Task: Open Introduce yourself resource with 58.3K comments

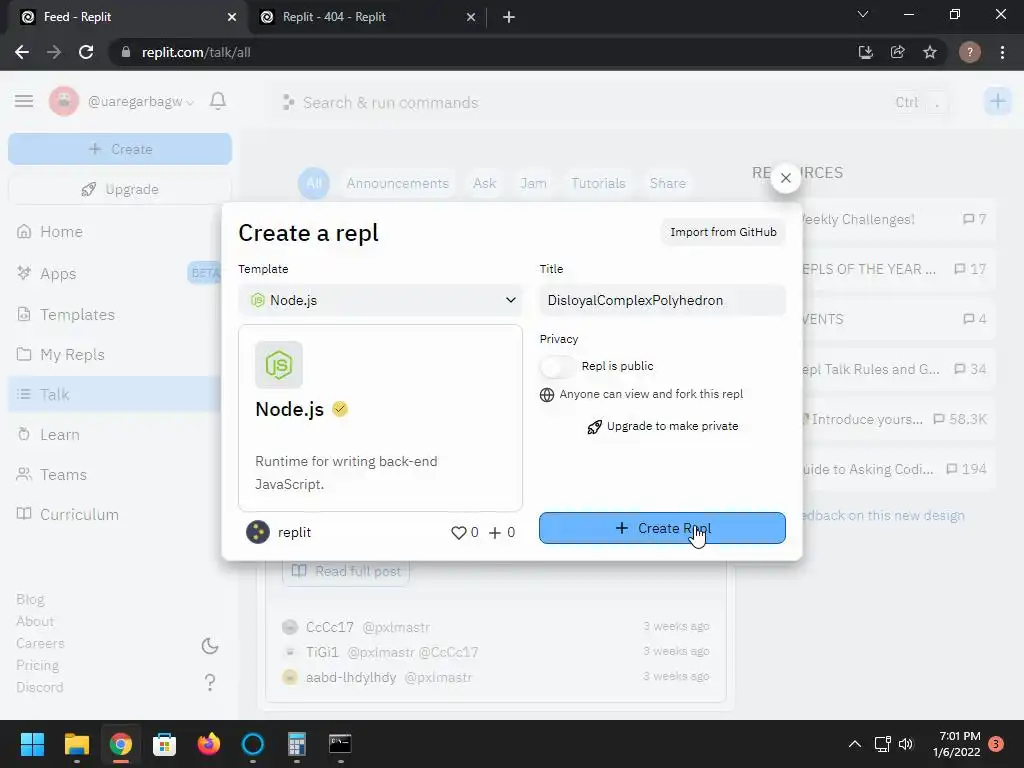Action: tap(899, 419)
